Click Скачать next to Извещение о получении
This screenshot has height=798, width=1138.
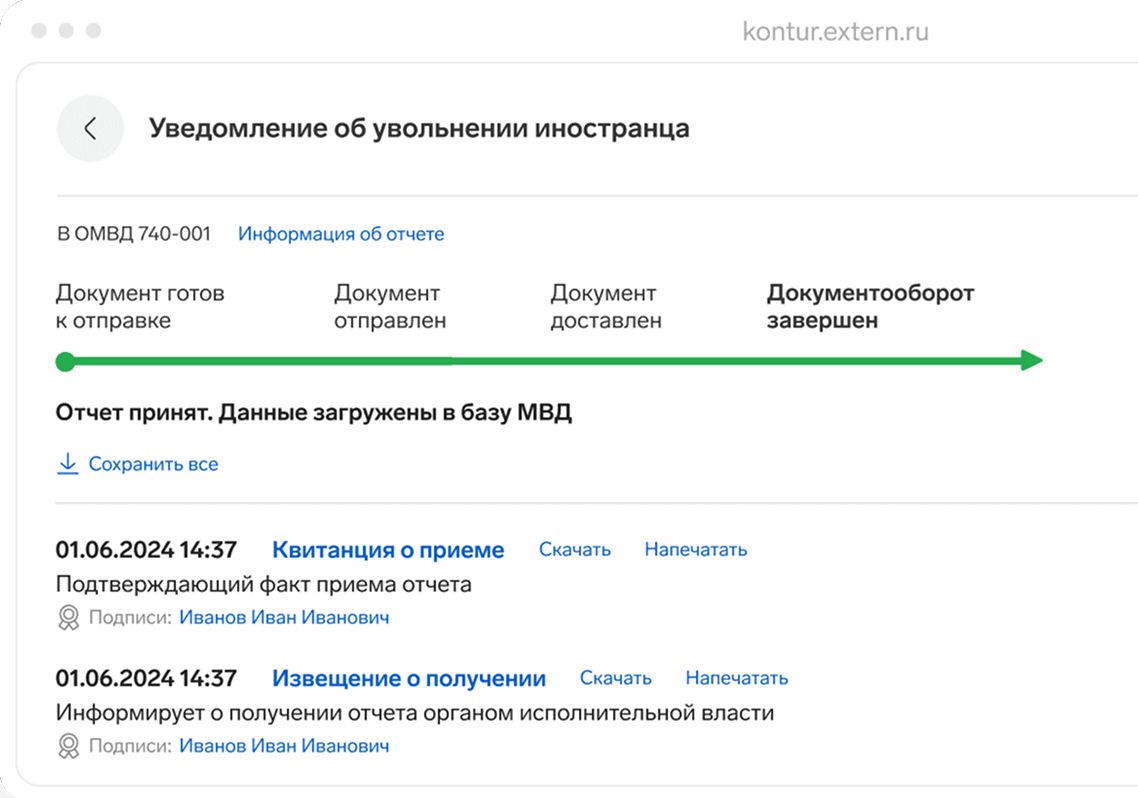coord(615,678)
